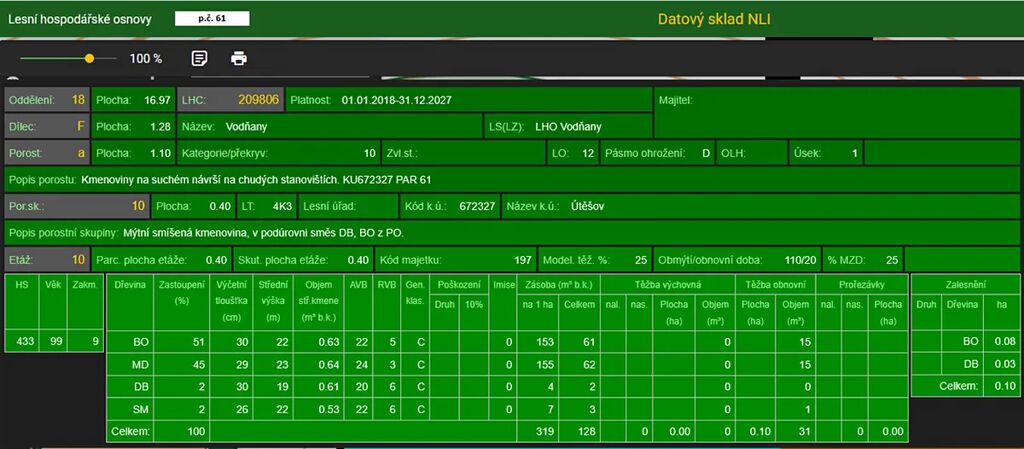Click the % MZD value 25
1024x449 pixels.
point(892,260)
